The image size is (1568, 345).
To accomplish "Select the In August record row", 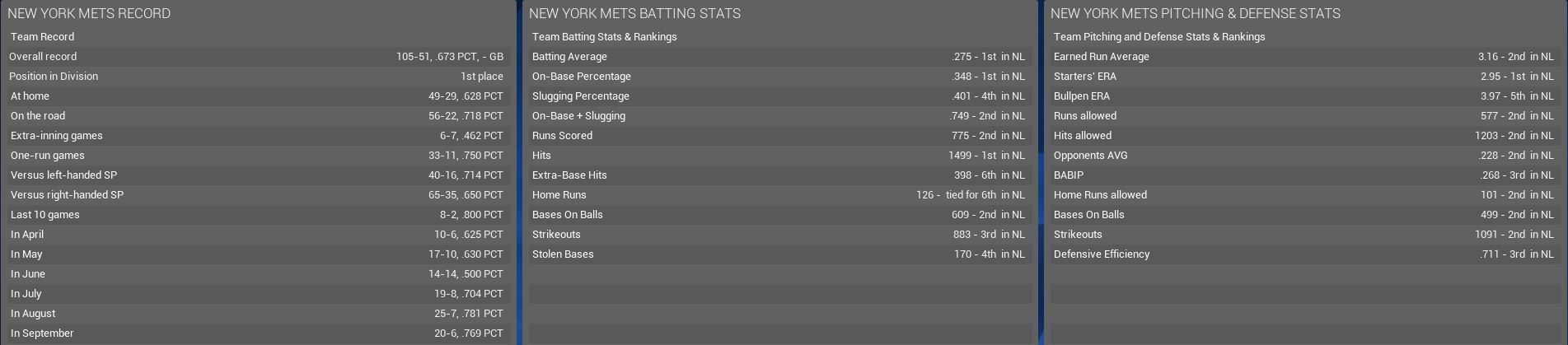I will (x=255, y=314).
